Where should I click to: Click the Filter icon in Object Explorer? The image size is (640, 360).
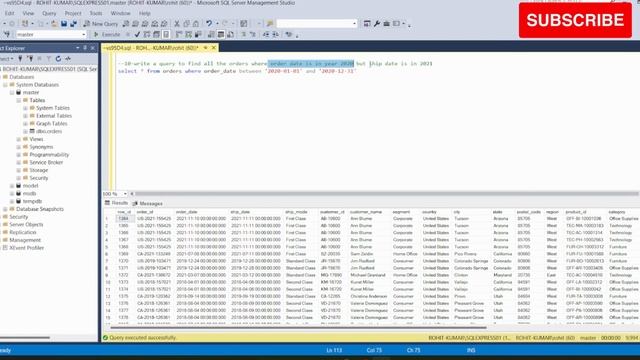(x=49, y=59)
